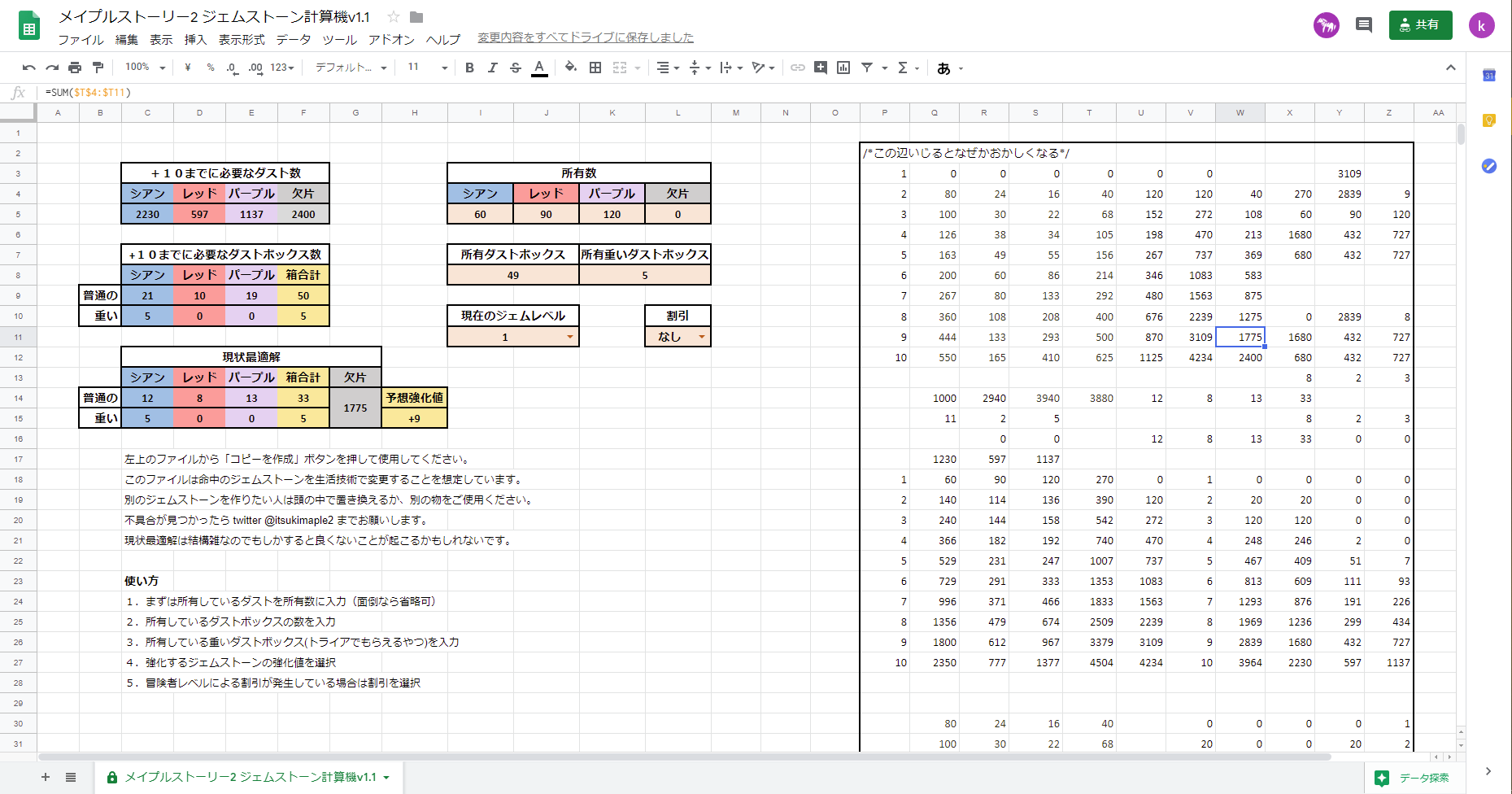Open comment history in header
Viewport: 1512px width, 794px height.
(x=1364, y=25)
